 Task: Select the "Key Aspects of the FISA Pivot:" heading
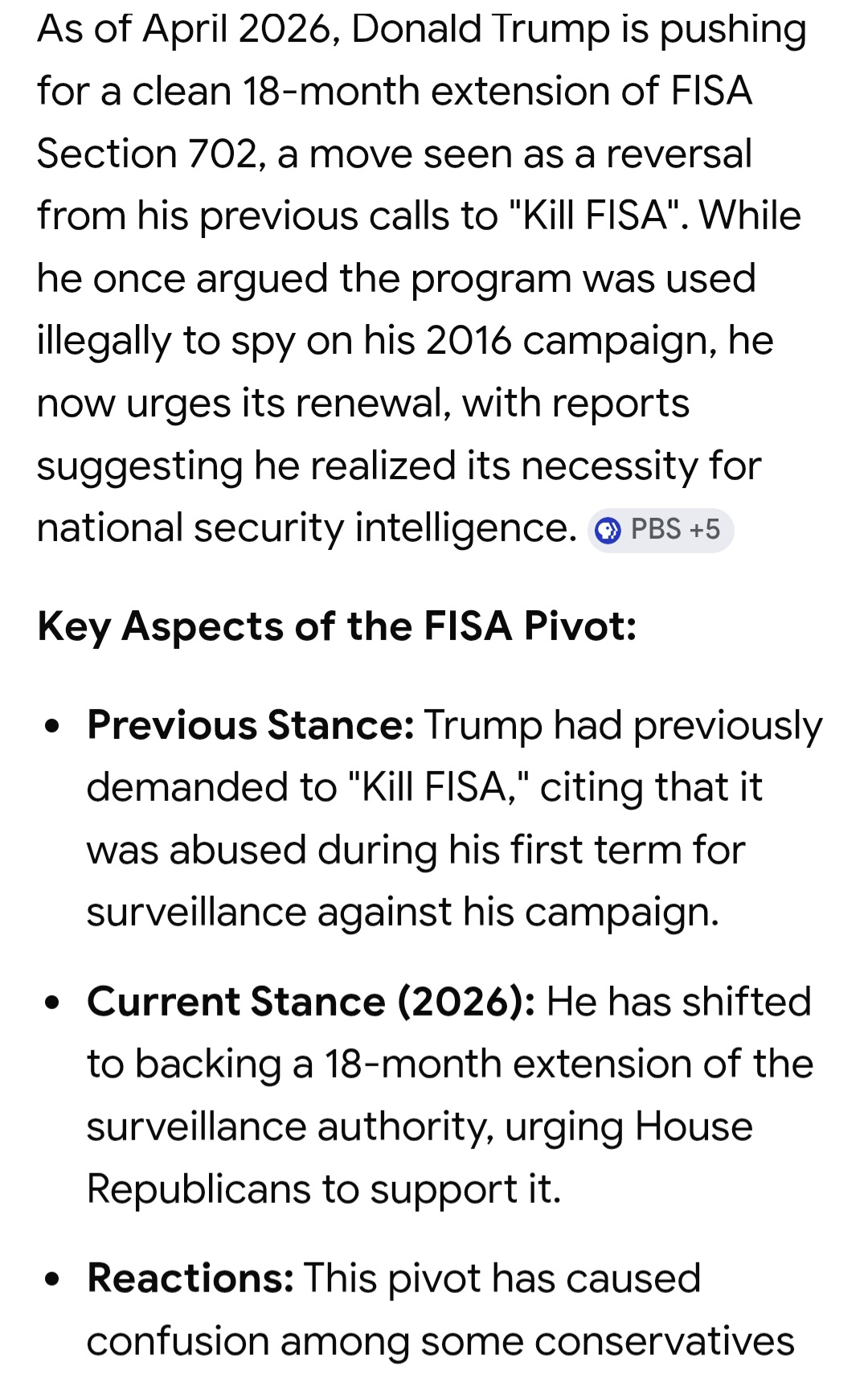coord(337,626)
